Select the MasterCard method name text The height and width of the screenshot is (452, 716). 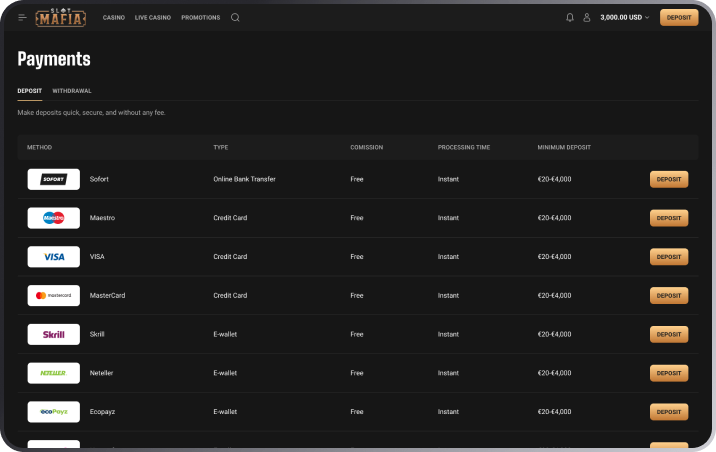[107, 295]
